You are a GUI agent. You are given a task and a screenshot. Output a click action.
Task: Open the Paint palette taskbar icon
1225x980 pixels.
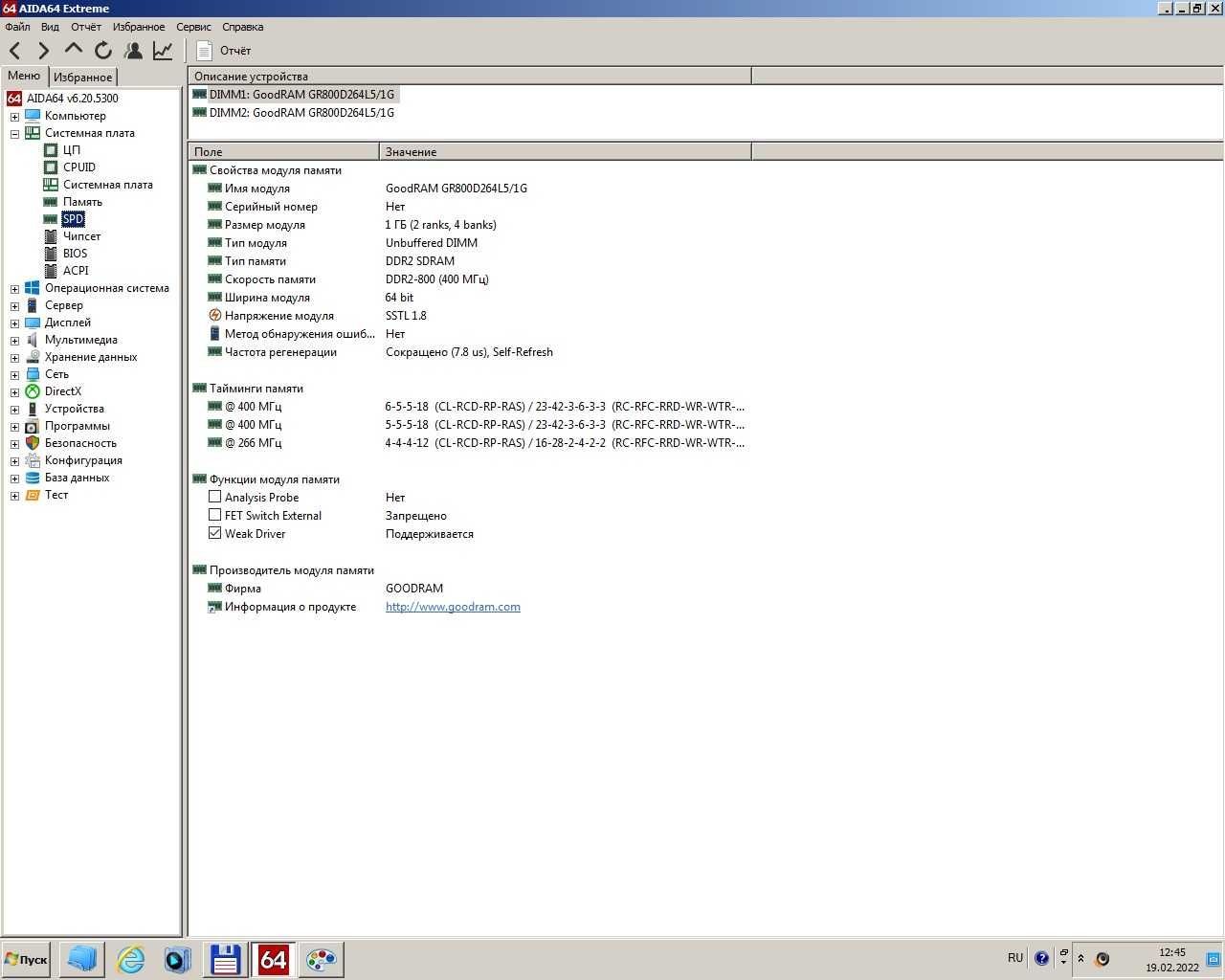coord(321,959)
